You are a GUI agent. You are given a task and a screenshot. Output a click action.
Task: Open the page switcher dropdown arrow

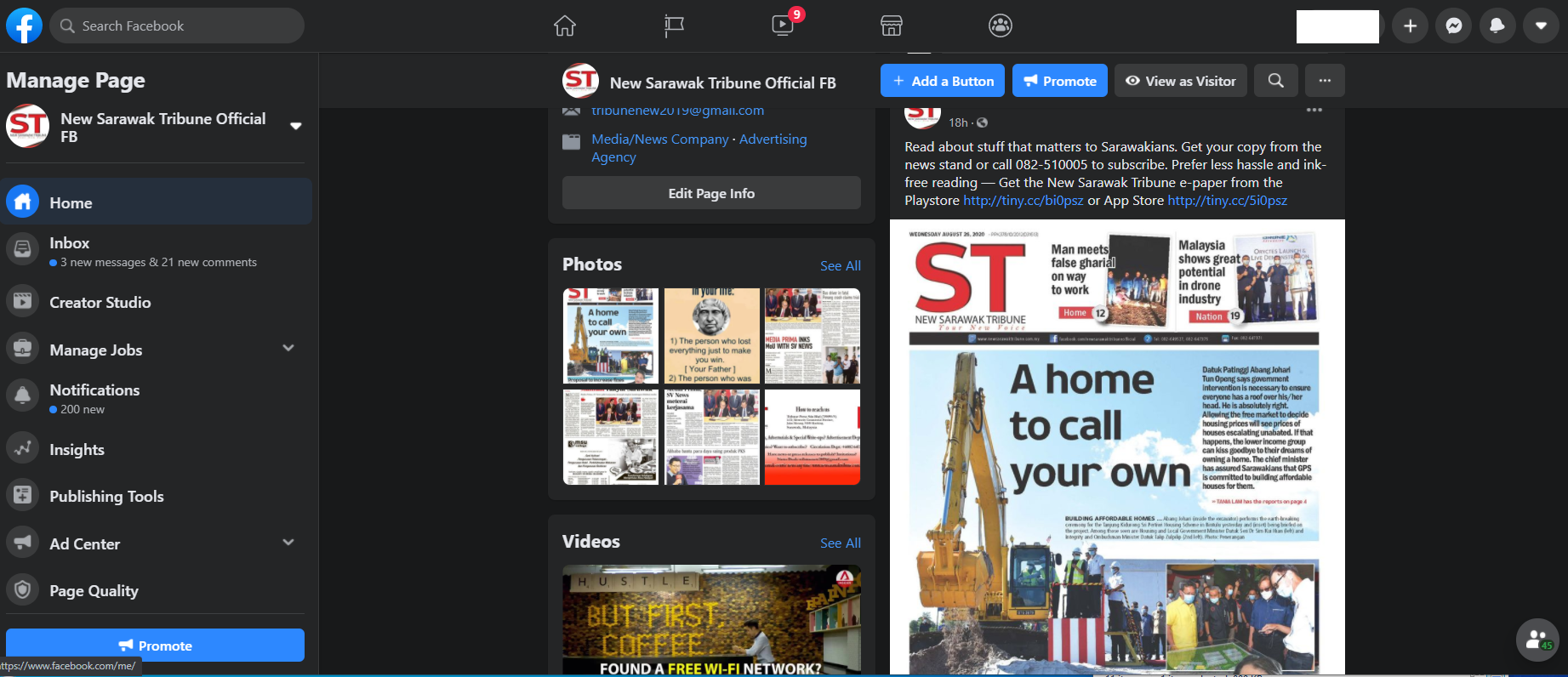[x=296, y=126]
